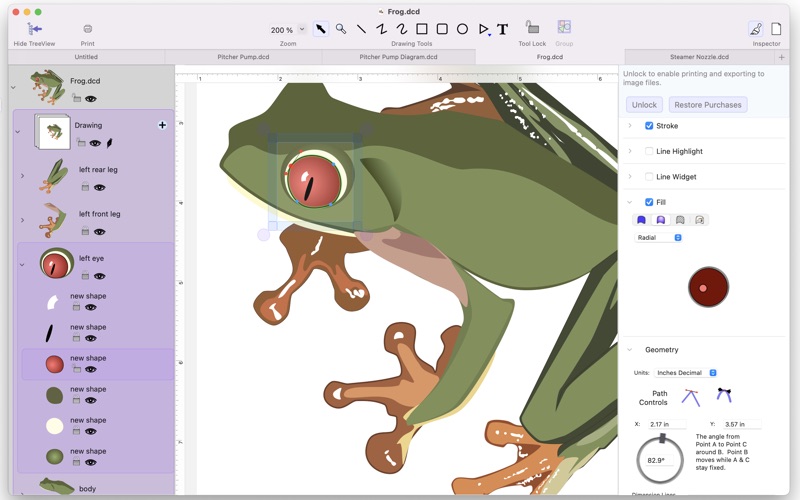Expand the left rear leg group
Screen dimensions: 800x500
[22, 176]
